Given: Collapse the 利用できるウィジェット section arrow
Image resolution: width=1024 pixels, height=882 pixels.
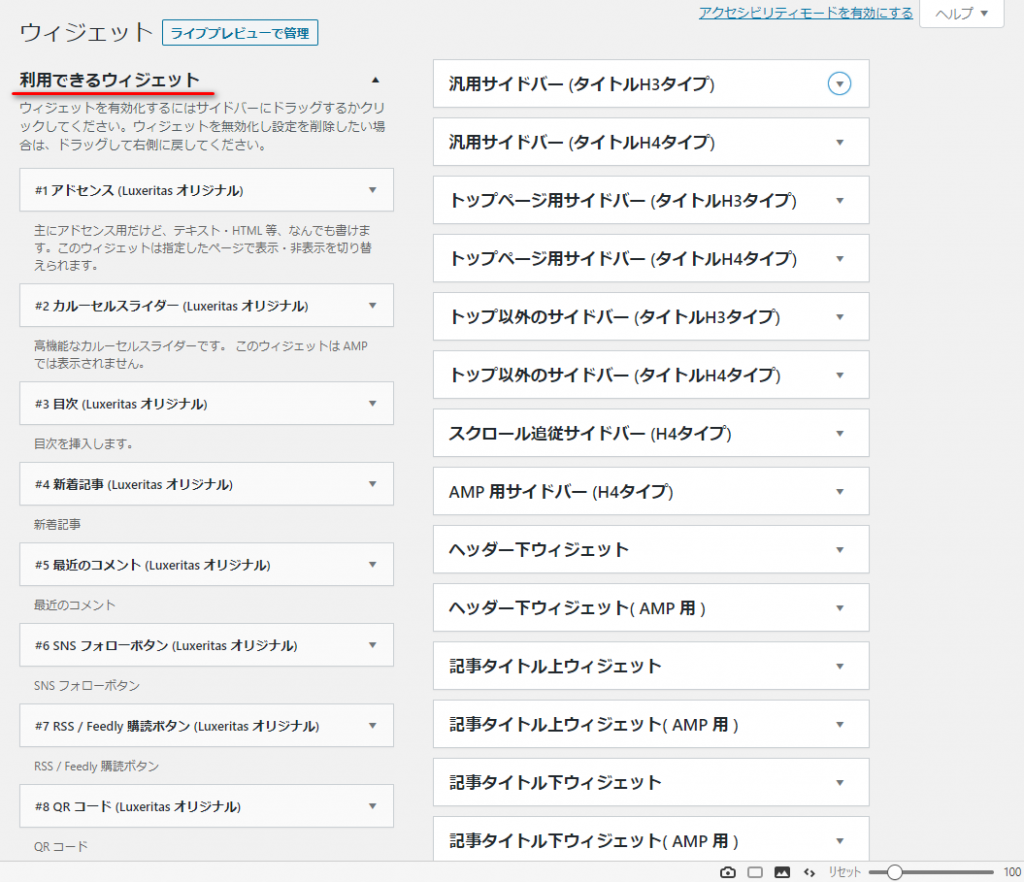Looking at the screenshot, I should [x=375, y=80].
